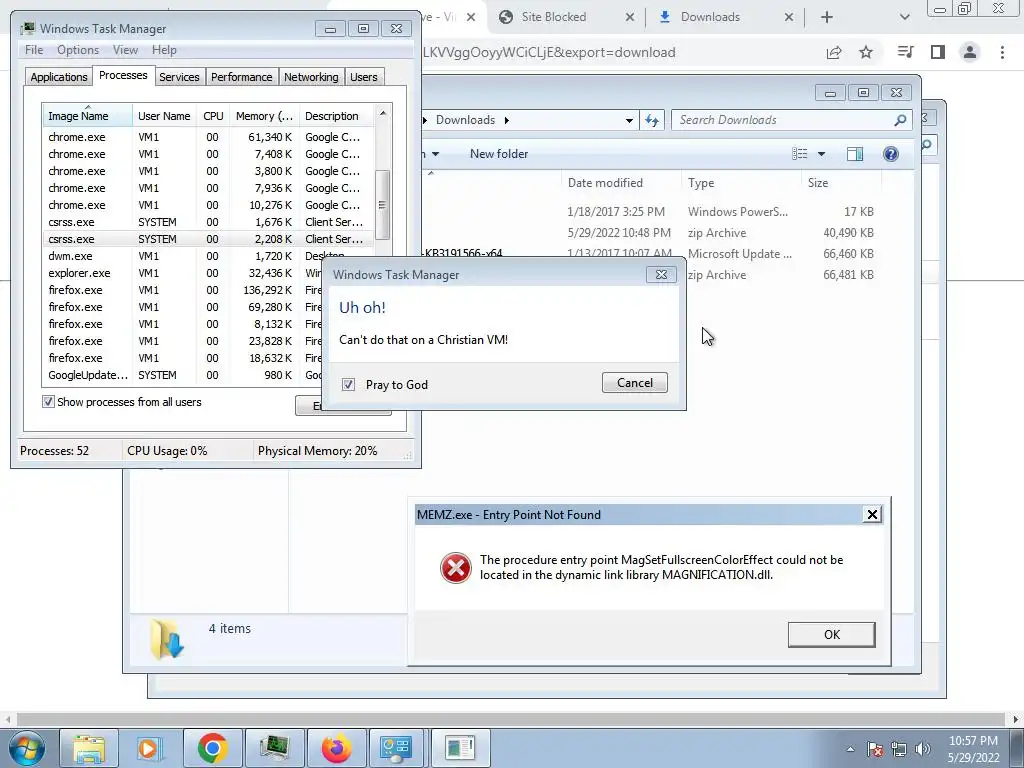The image size is (1024, 768).
Task: Toggle Chrome side panel icon
Action: (x=938, y=52)
